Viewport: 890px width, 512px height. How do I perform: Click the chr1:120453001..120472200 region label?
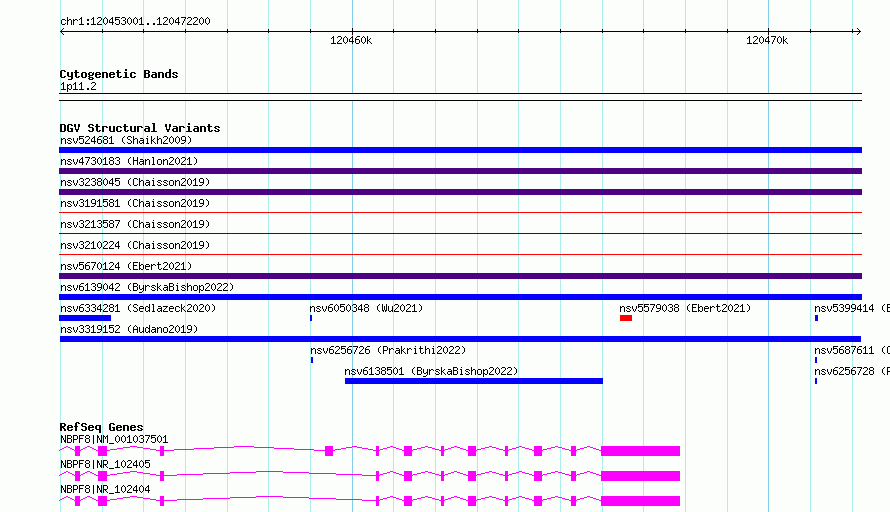(135, 21)
